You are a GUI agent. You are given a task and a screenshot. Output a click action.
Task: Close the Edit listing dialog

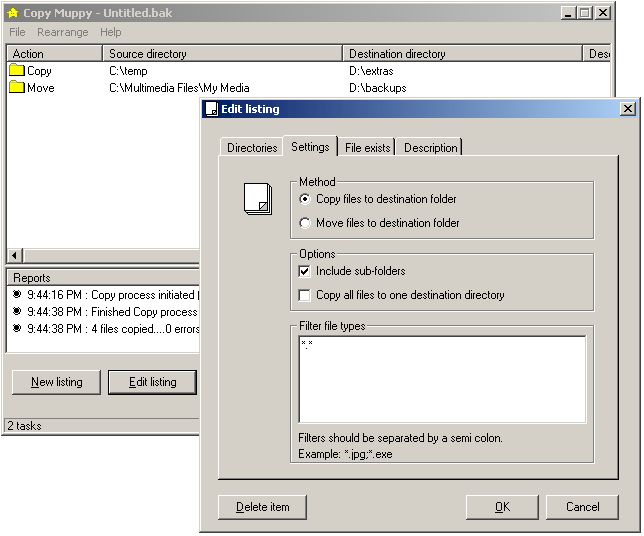click(628, 109)
